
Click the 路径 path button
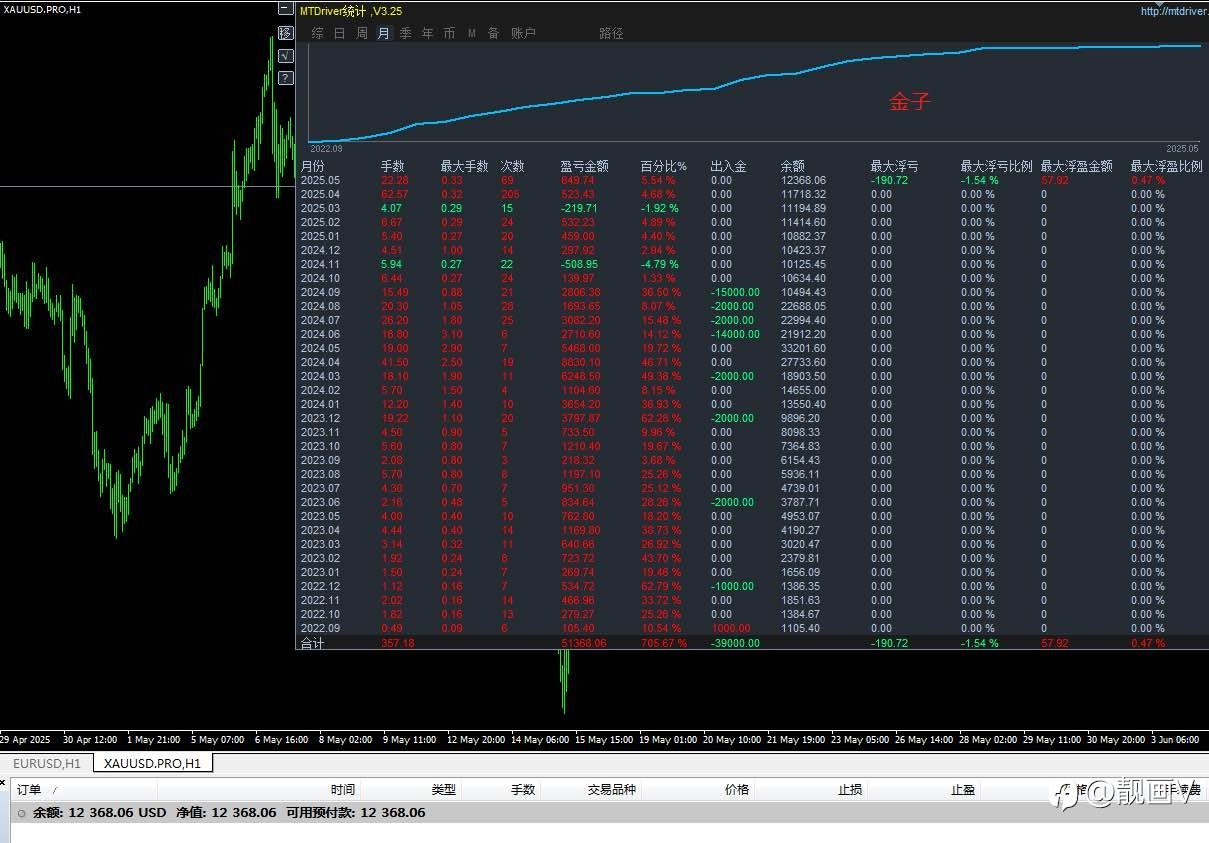click(612, 33)
